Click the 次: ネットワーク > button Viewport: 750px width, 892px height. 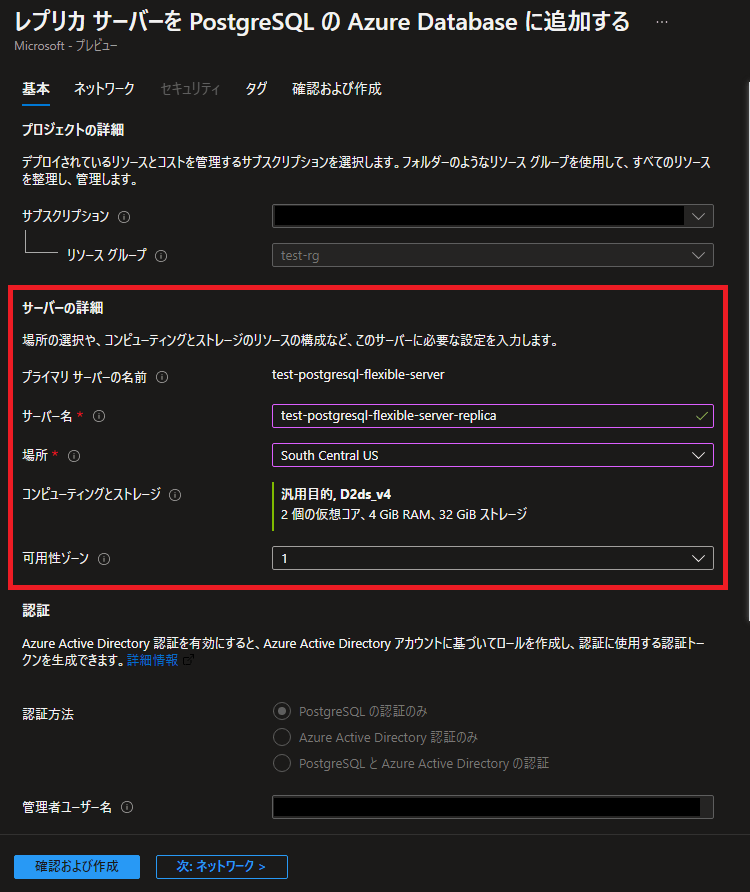point(222,866)
